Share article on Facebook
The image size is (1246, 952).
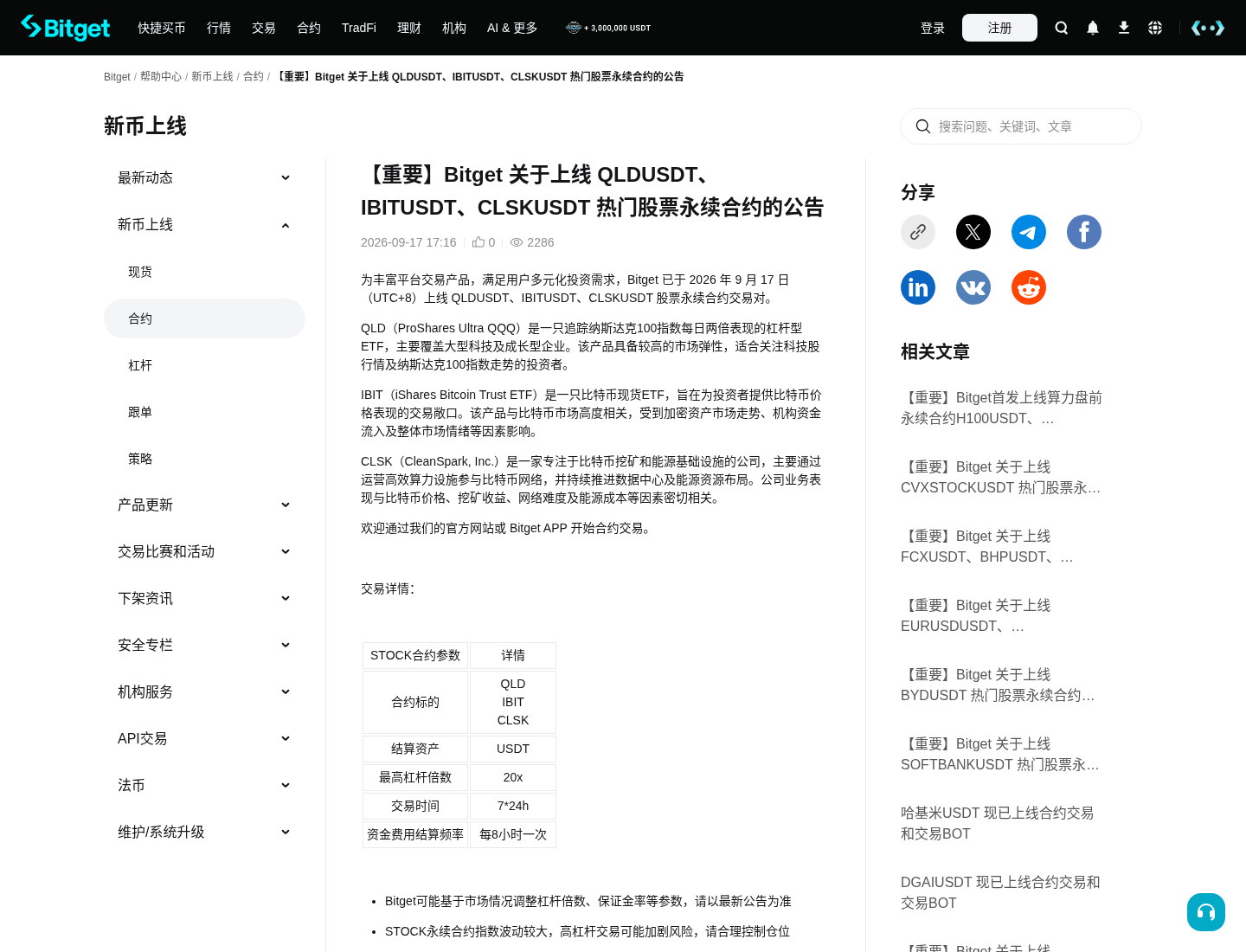1084,232
